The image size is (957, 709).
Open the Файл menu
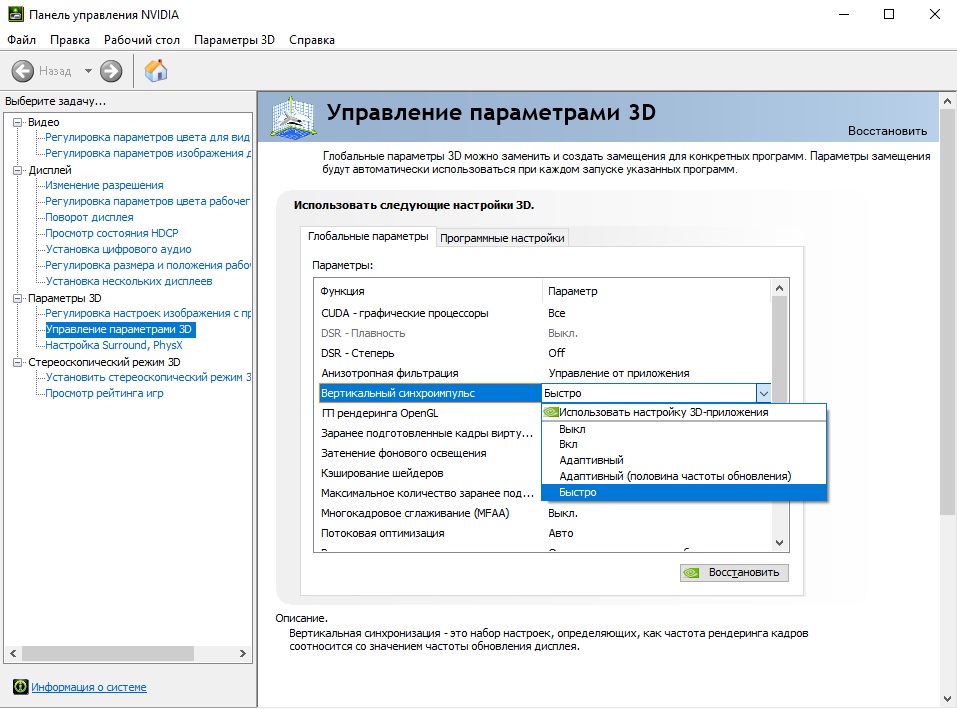(x=21, y=40)
